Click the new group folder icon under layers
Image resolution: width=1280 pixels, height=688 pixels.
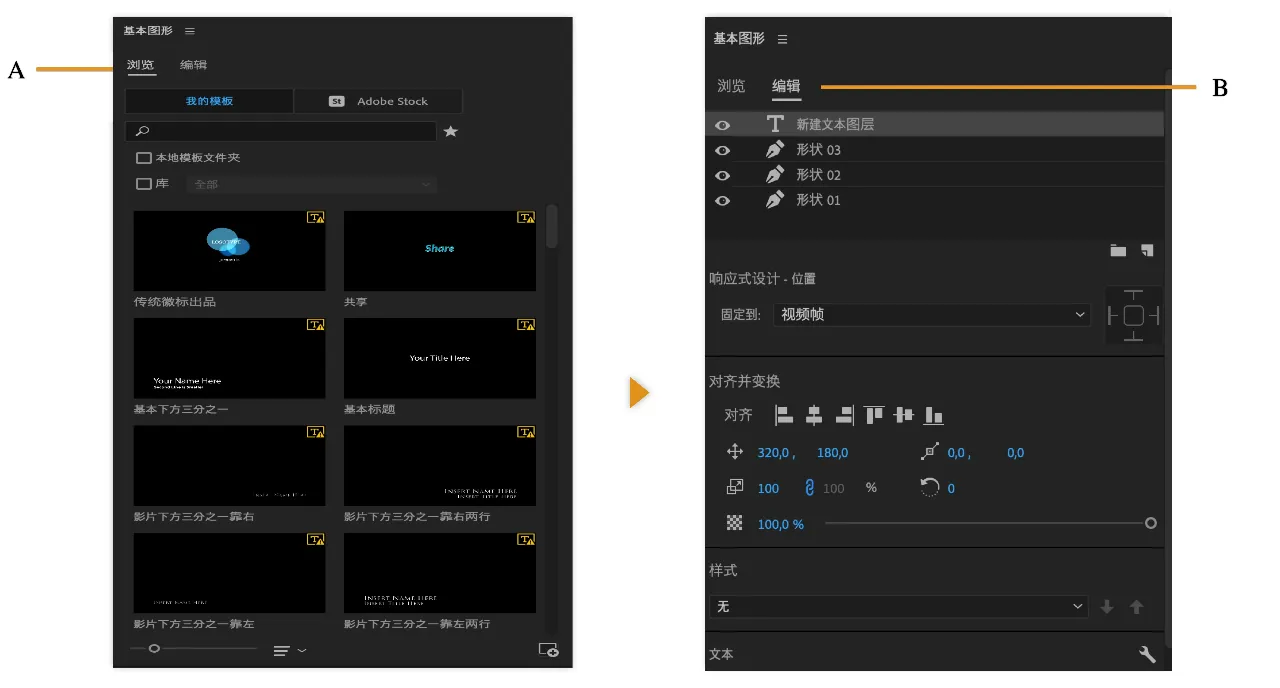(1118, 250)
